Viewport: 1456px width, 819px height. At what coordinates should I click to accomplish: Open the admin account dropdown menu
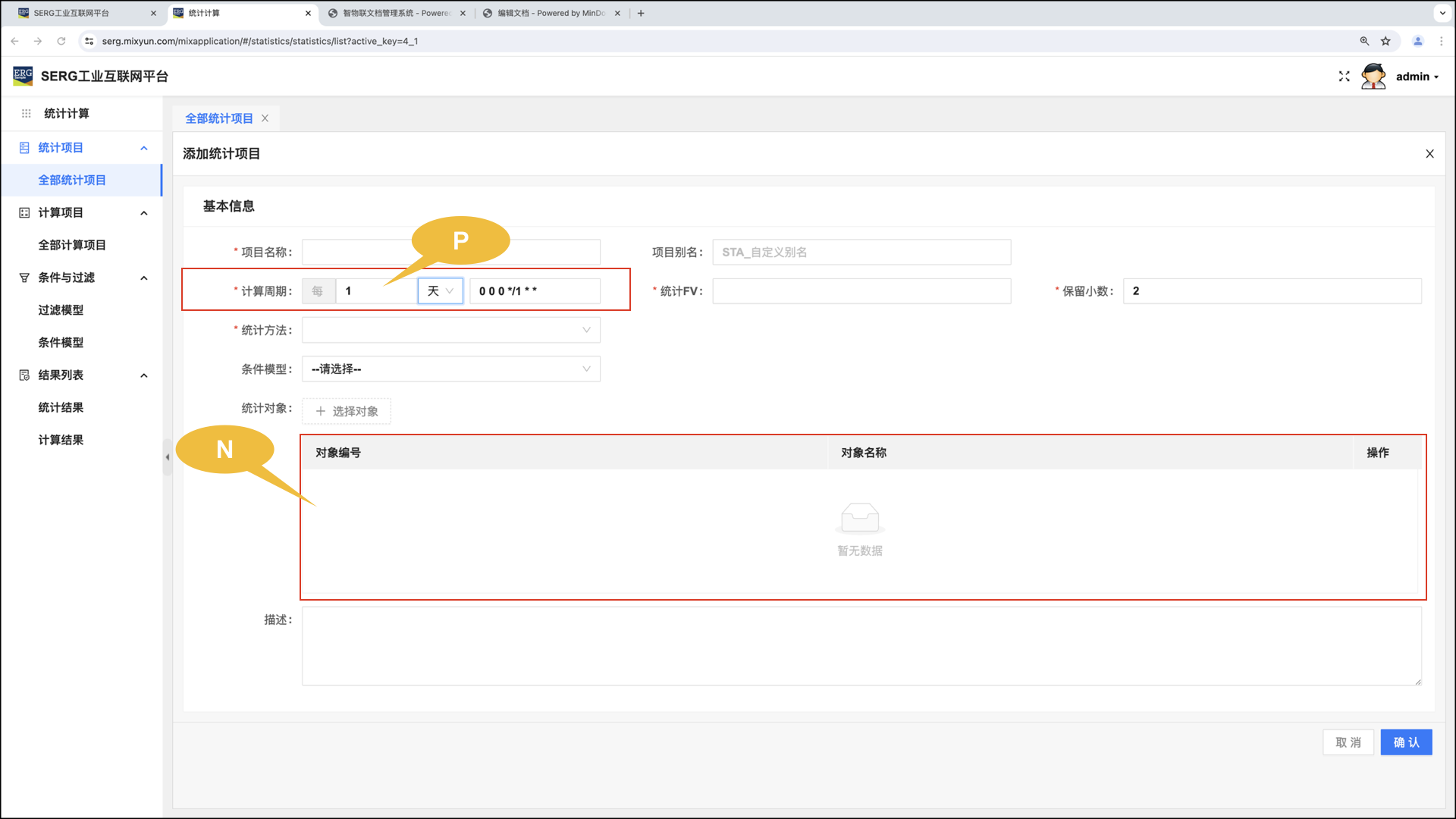point(1417,77)
